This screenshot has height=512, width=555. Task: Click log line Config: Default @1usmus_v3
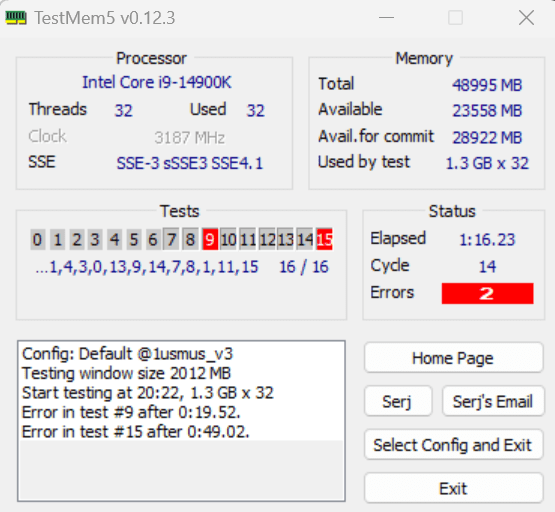[x=127, y=354]
